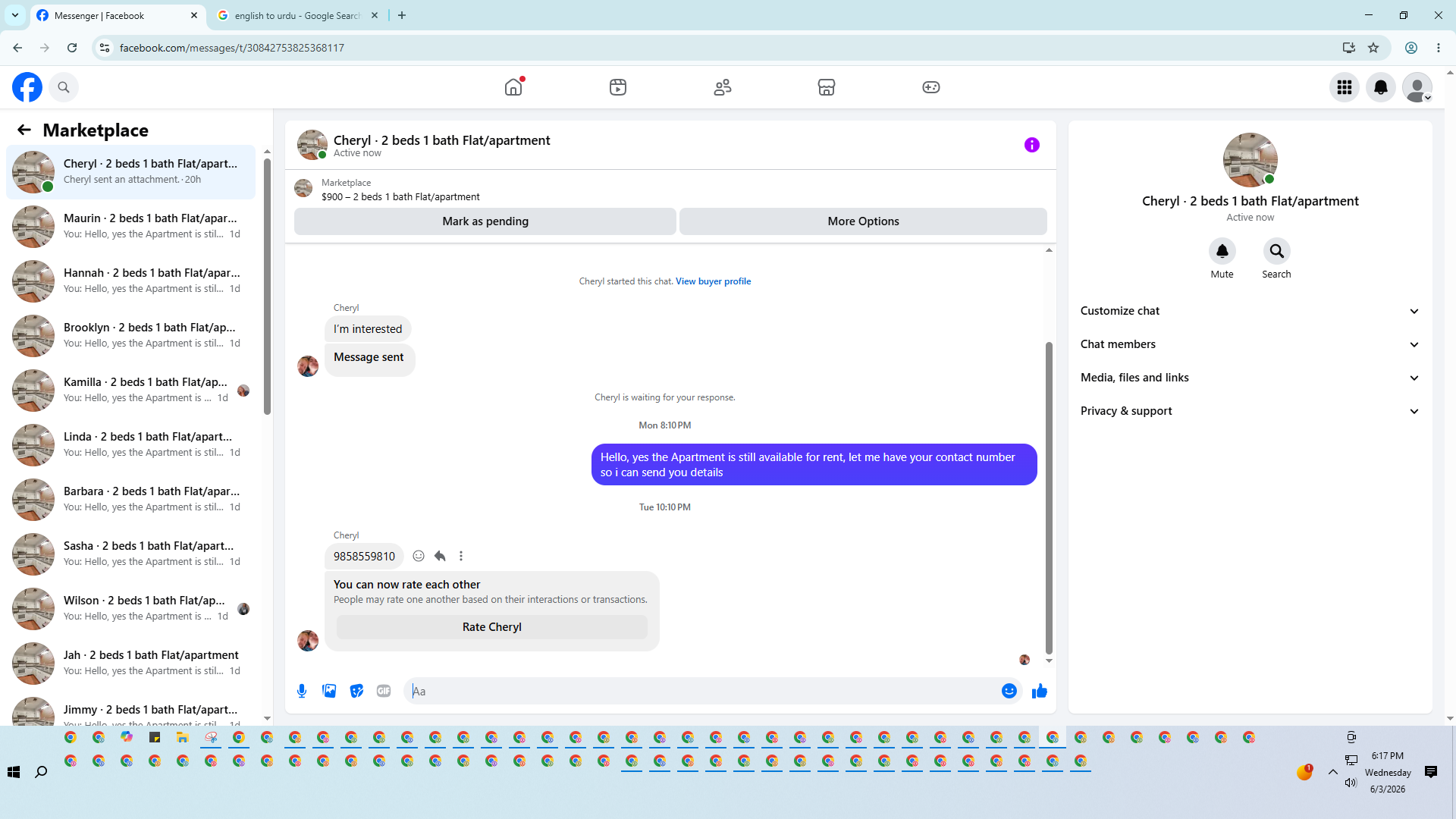
Task: Click the More Options button
Action: click(x=863, y=221)
